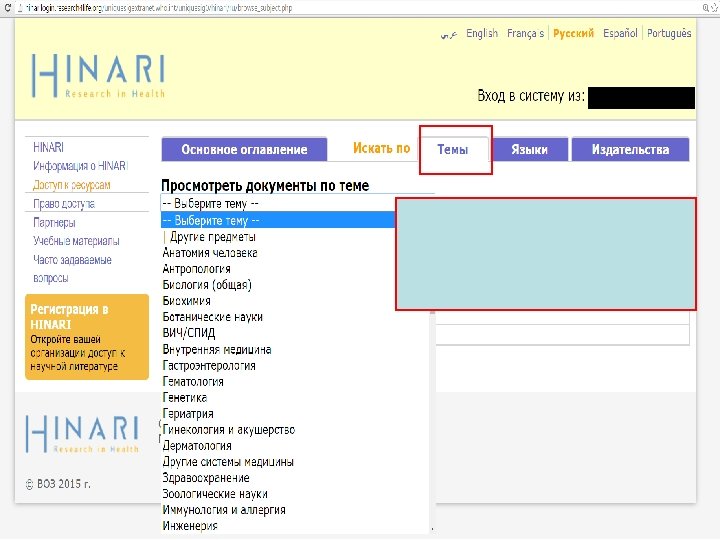720x540 pixels.
Task: Select the Русский language link
Action: [x=573, y=34]
